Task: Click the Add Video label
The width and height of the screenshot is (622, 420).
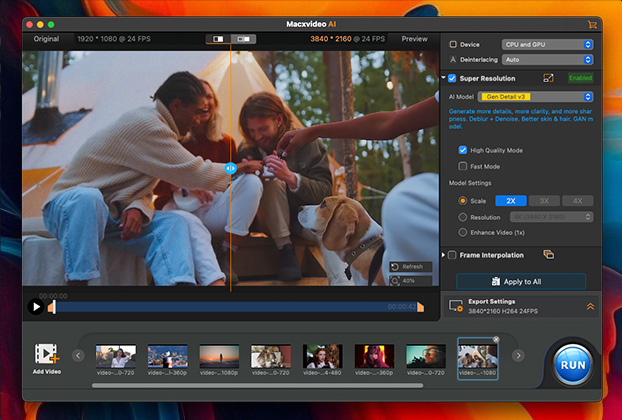Action: point(47,372)
